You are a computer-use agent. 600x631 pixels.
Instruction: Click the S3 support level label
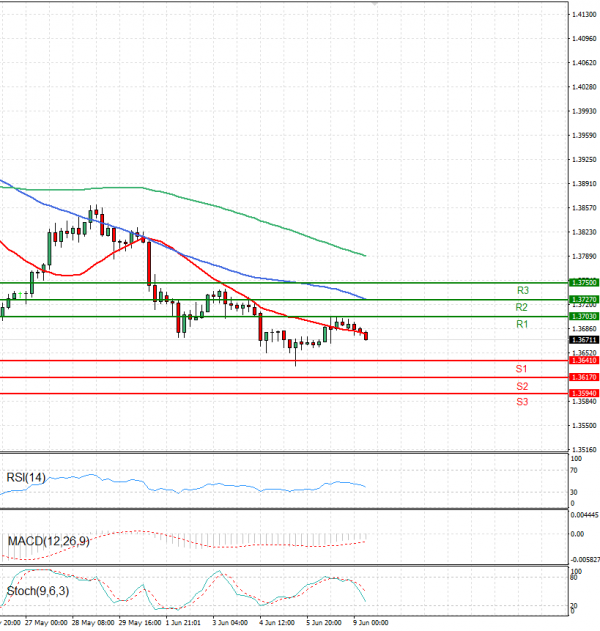point(522,401)
